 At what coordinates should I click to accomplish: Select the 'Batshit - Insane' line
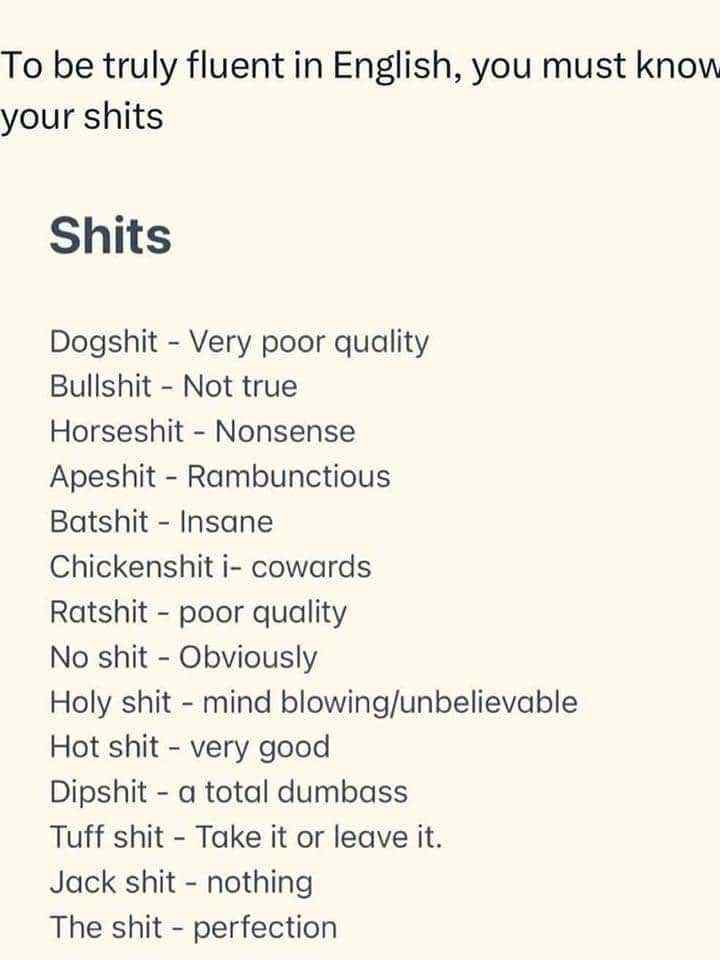pyautogui.click(x=162, y=522)
